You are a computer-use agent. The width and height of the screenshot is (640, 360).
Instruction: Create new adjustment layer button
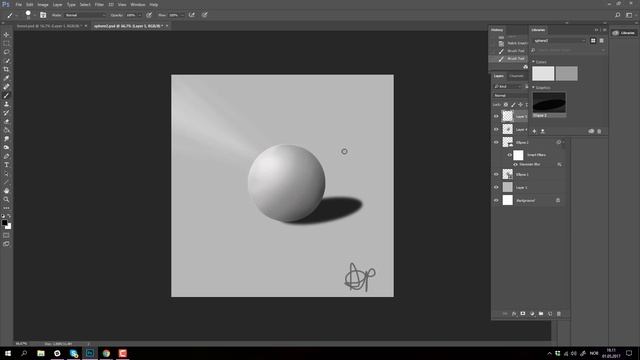[532, 313]
